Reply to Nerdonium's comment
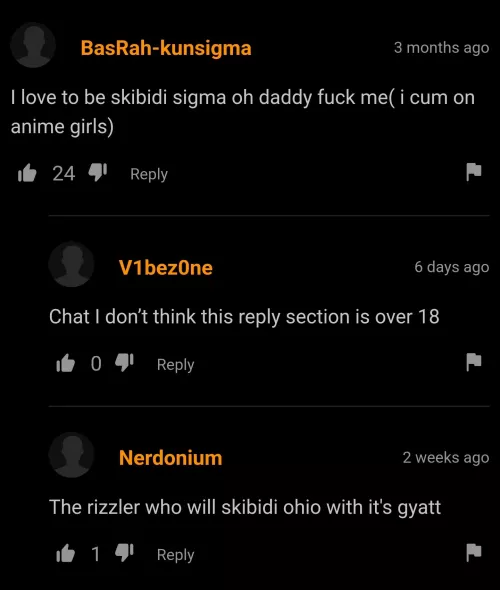Viewport: 500px width, 590px height. click(175, 555)
